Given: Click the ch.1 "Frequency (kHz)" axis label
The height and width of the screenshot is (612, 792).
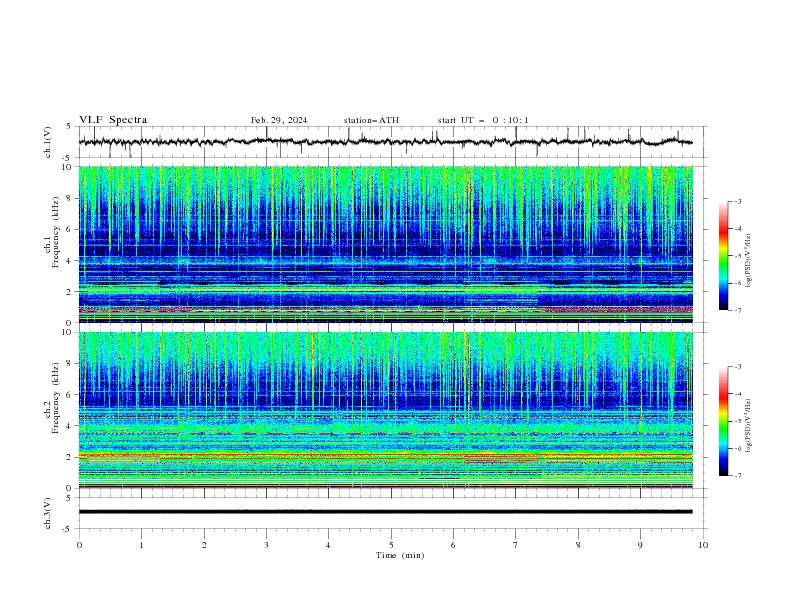Looking at the screenshot, I should click(56, 233).
